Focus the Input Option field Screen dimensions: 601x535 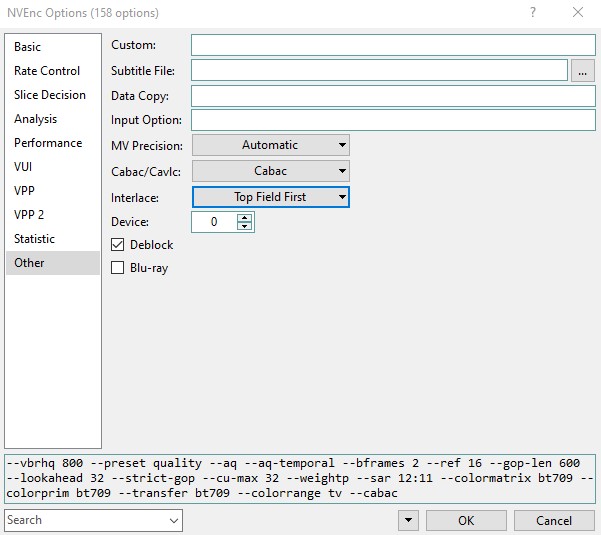[x=393, y=120]
